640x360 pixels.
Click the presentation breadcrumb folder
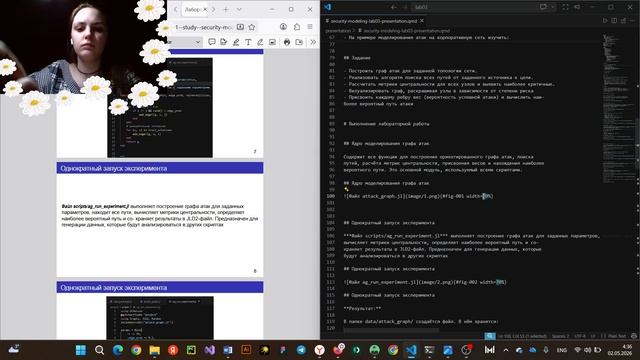[x=338, y=31]
